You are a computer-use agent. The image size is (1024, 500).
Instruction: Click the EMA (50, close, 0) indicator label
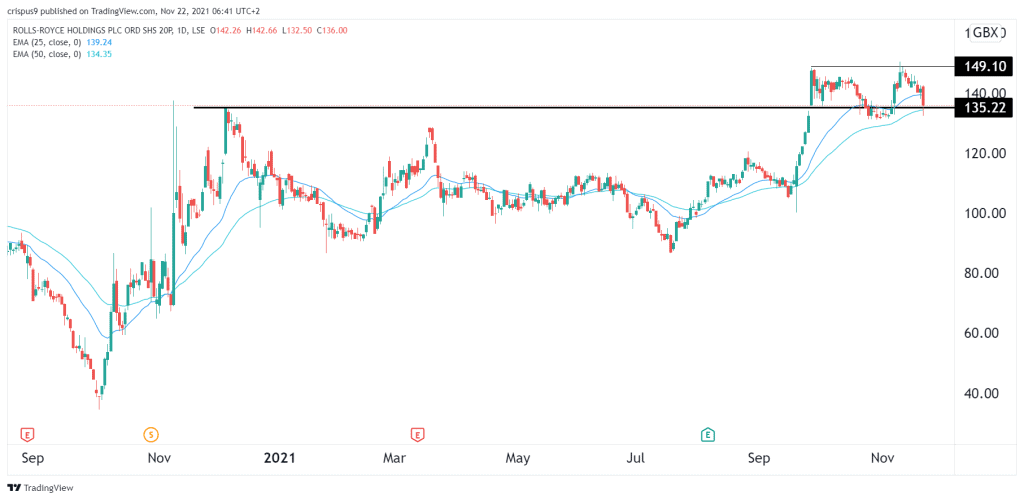48,55
